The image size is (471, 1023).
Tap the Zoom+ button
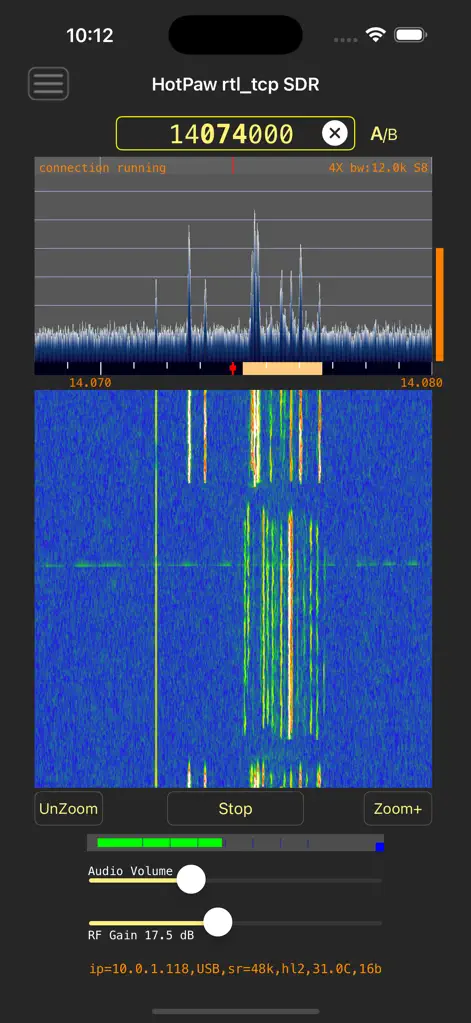398,808
